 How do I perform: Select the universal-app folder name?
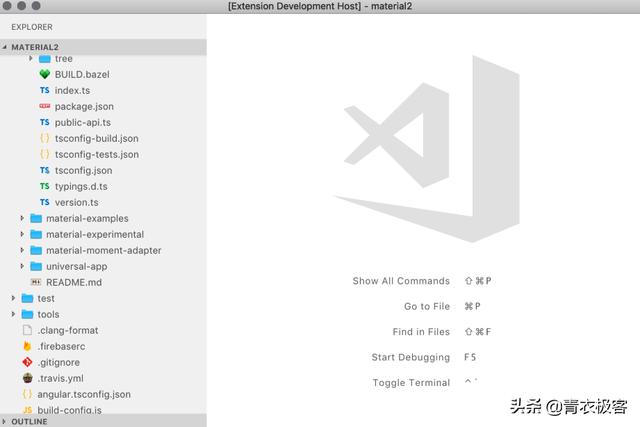pyautogui.click(x=76, y=267)
